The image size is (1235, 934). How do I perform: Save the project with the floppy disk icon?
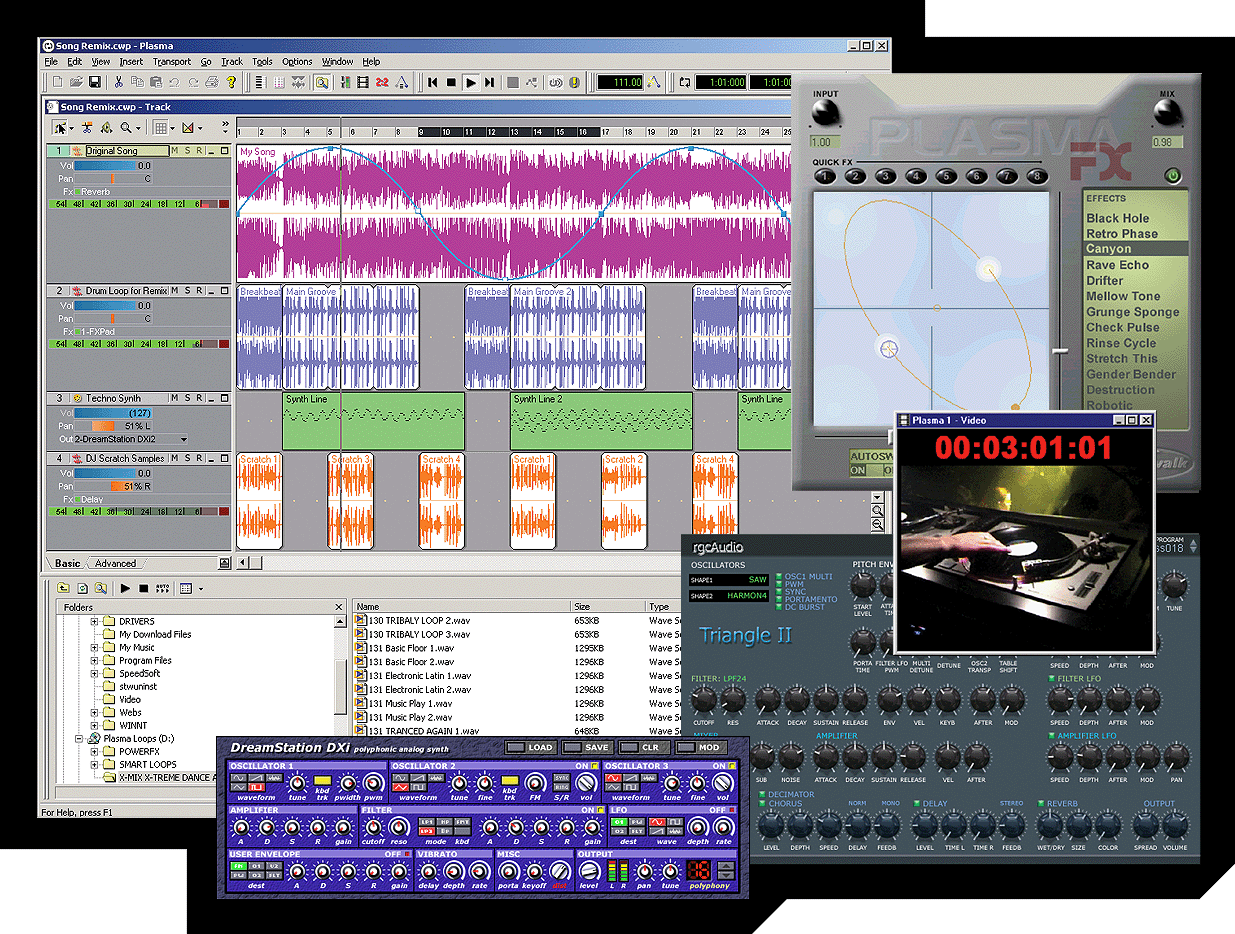tap(95, 83)
